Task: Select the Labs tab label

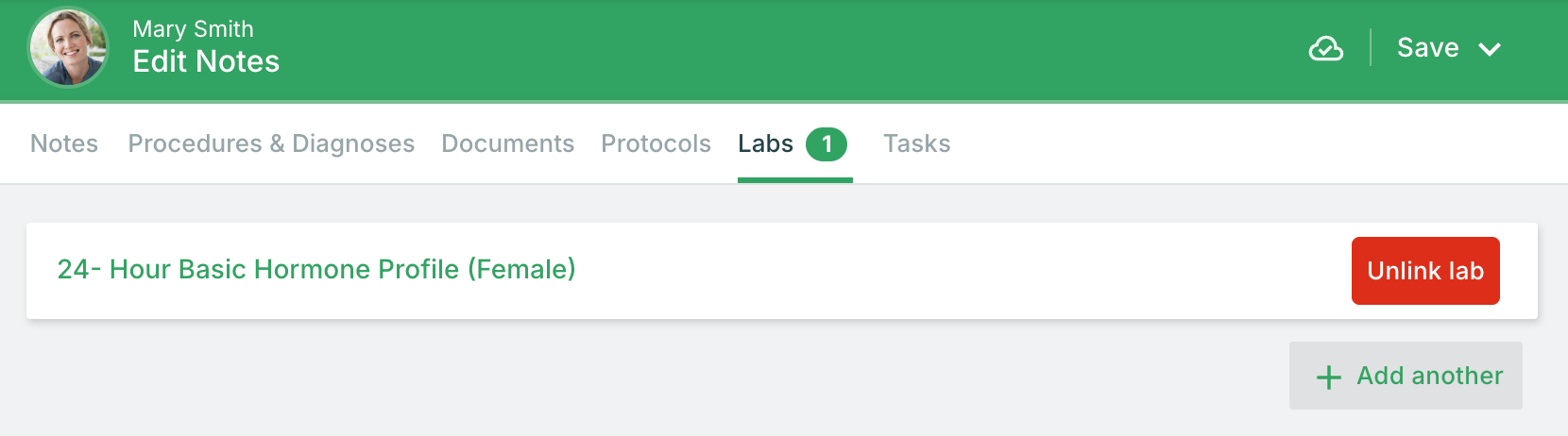Action: [x=765, y=143]
